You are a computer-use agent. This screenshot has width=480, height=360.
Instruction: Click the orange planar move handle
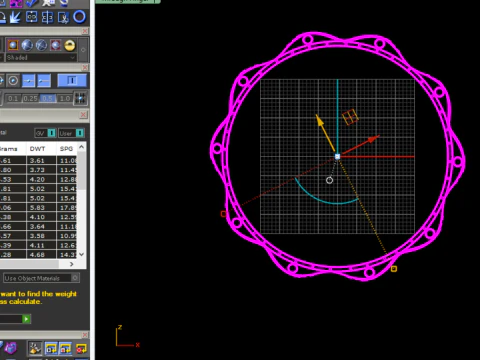pos(350,117)
